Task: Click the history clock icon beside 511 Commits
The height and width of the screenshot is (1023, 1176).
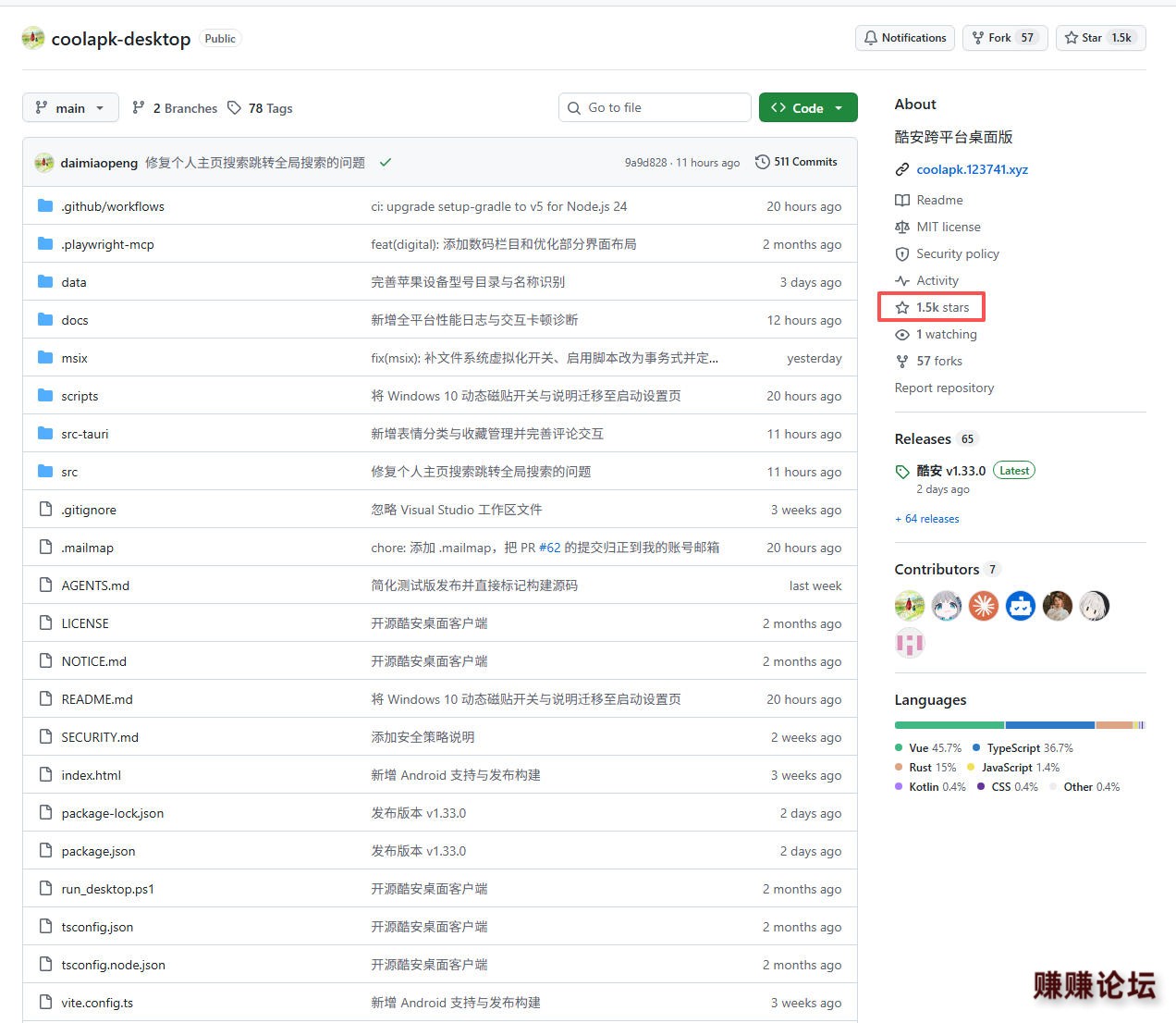Action: (x=763, y=162)
